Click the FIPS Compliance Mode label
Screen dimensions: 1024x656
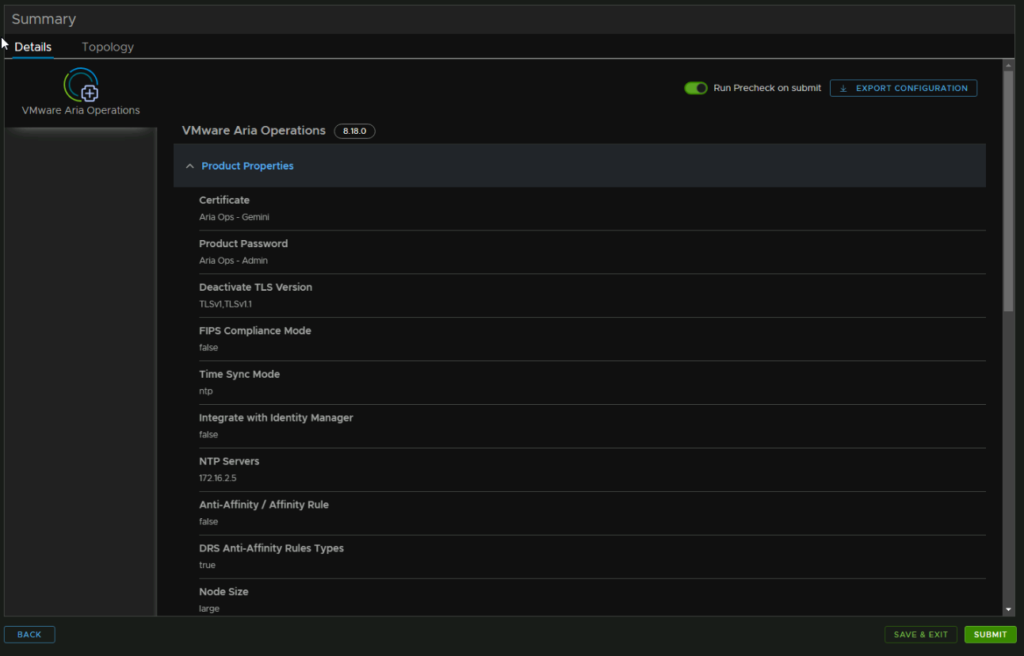[255, 331]
